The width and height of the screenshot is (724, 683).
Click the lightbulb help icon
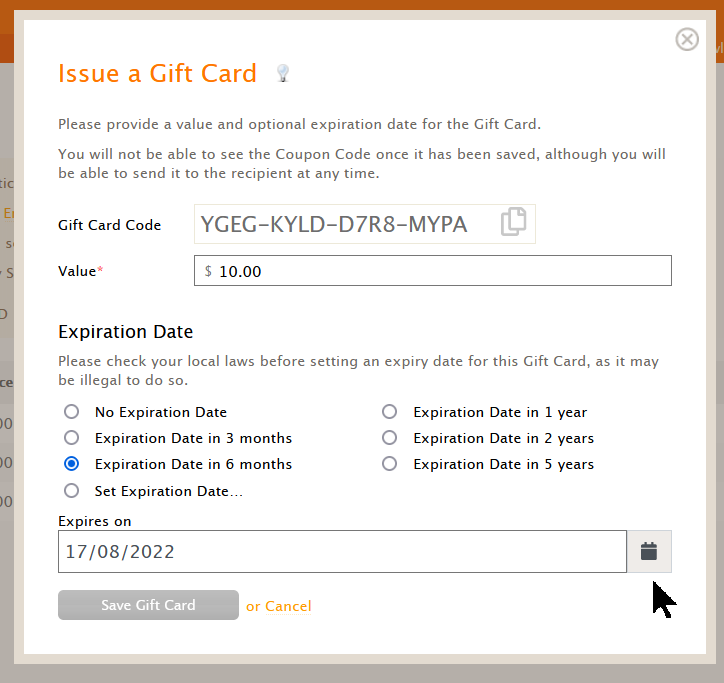click(x=283, y=73)
